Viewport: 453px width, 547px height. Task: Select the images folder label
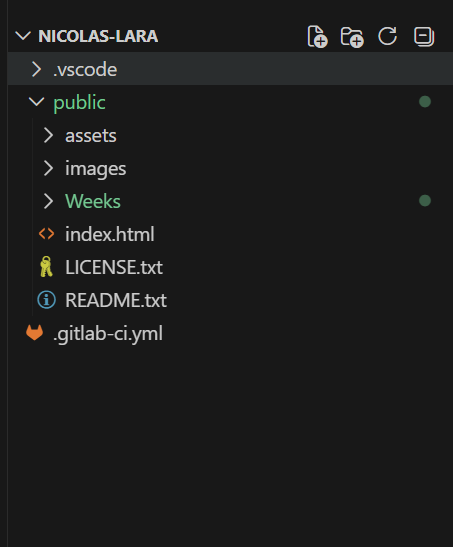tap(96, 169)
